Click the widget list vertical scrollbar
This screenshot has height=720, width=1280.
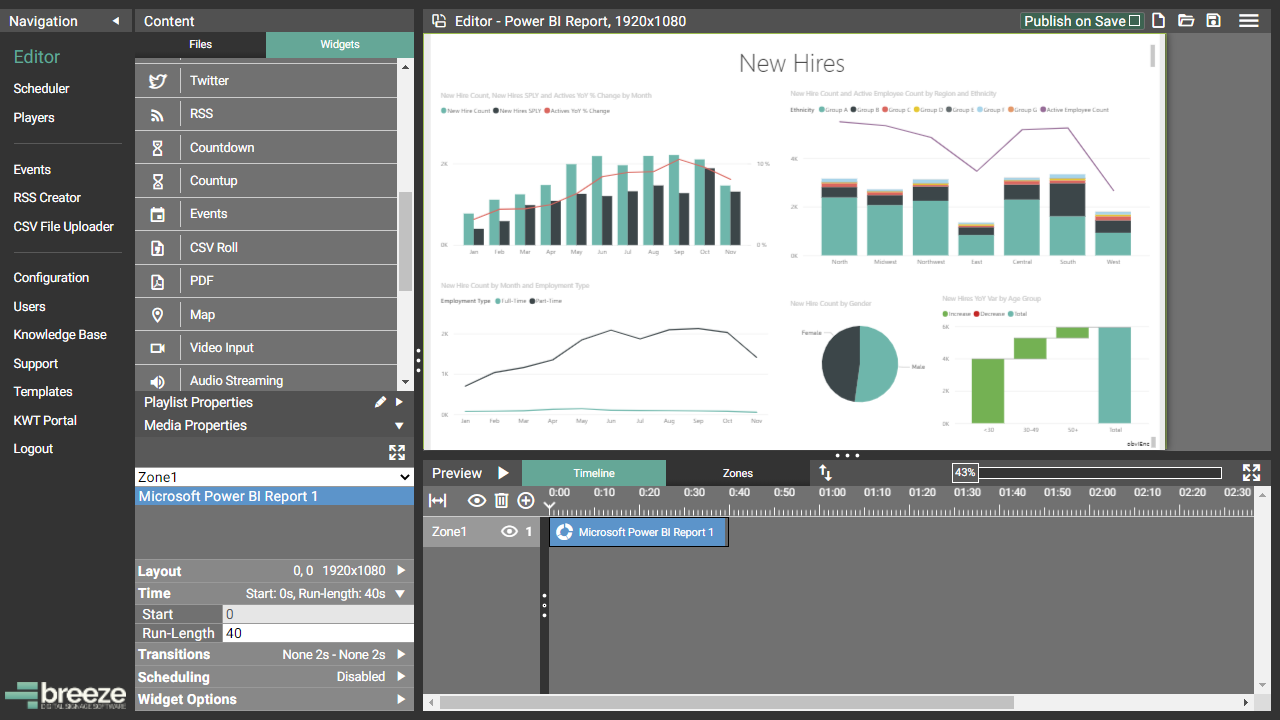point(405,241)
